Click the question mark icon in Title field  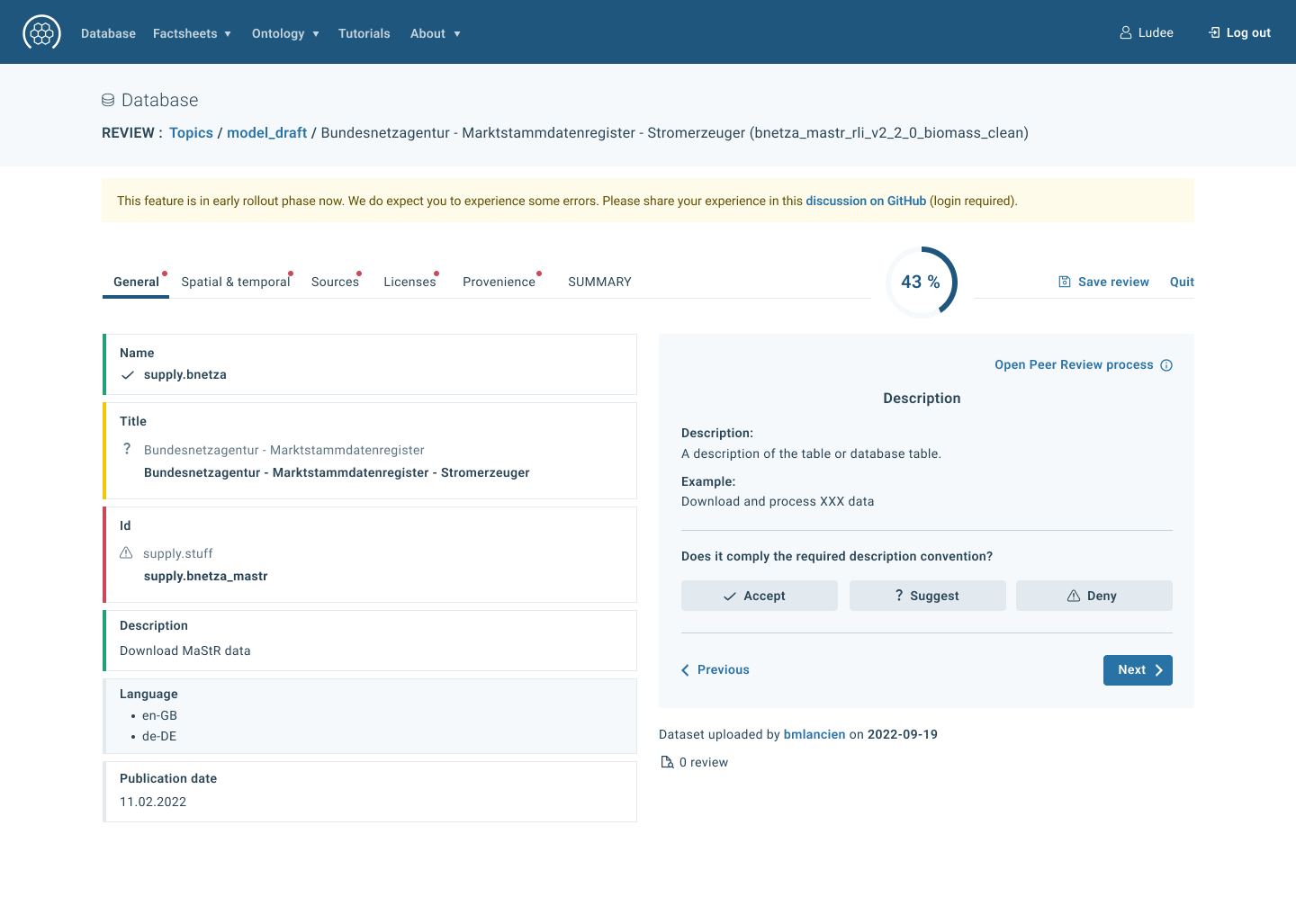pyautogui.click(x=127, y=448)
